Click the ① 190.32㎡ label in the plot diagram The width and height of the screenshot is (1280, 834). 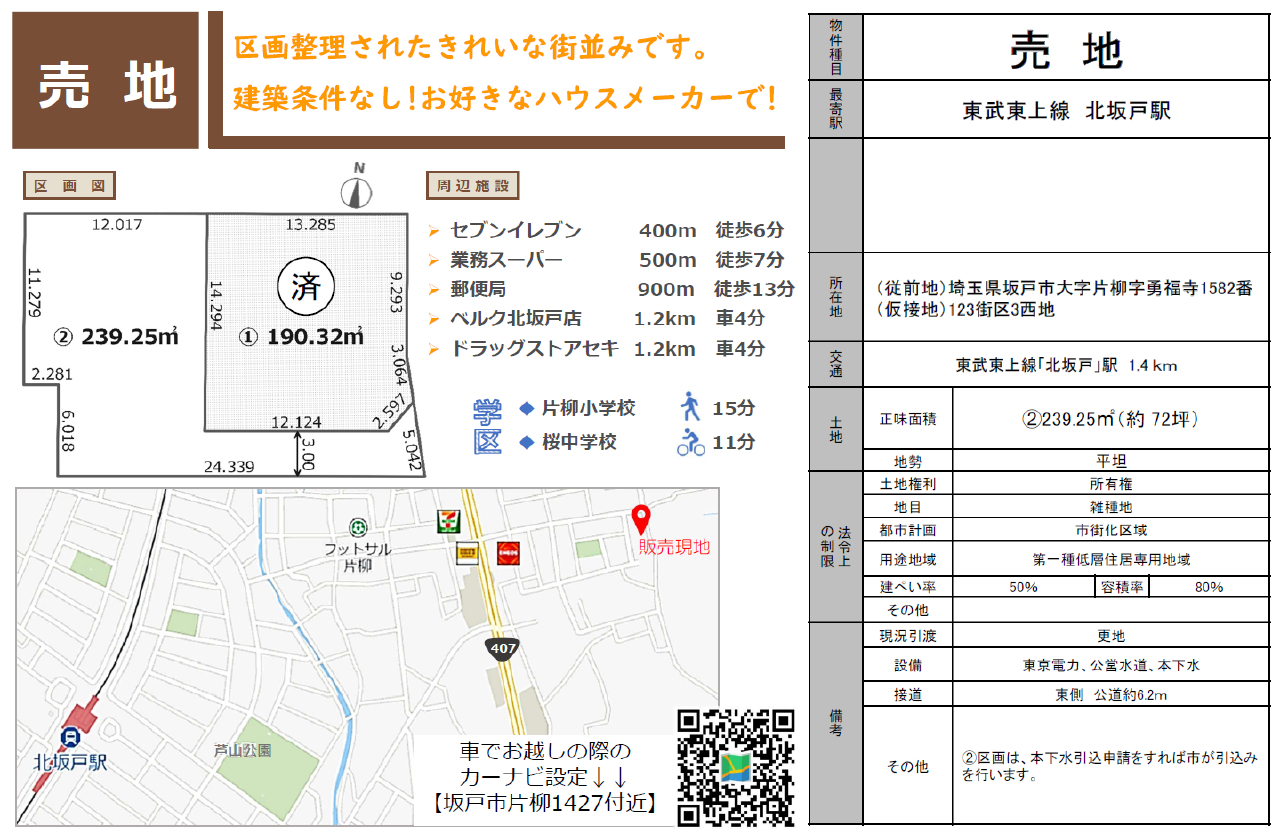300,337
